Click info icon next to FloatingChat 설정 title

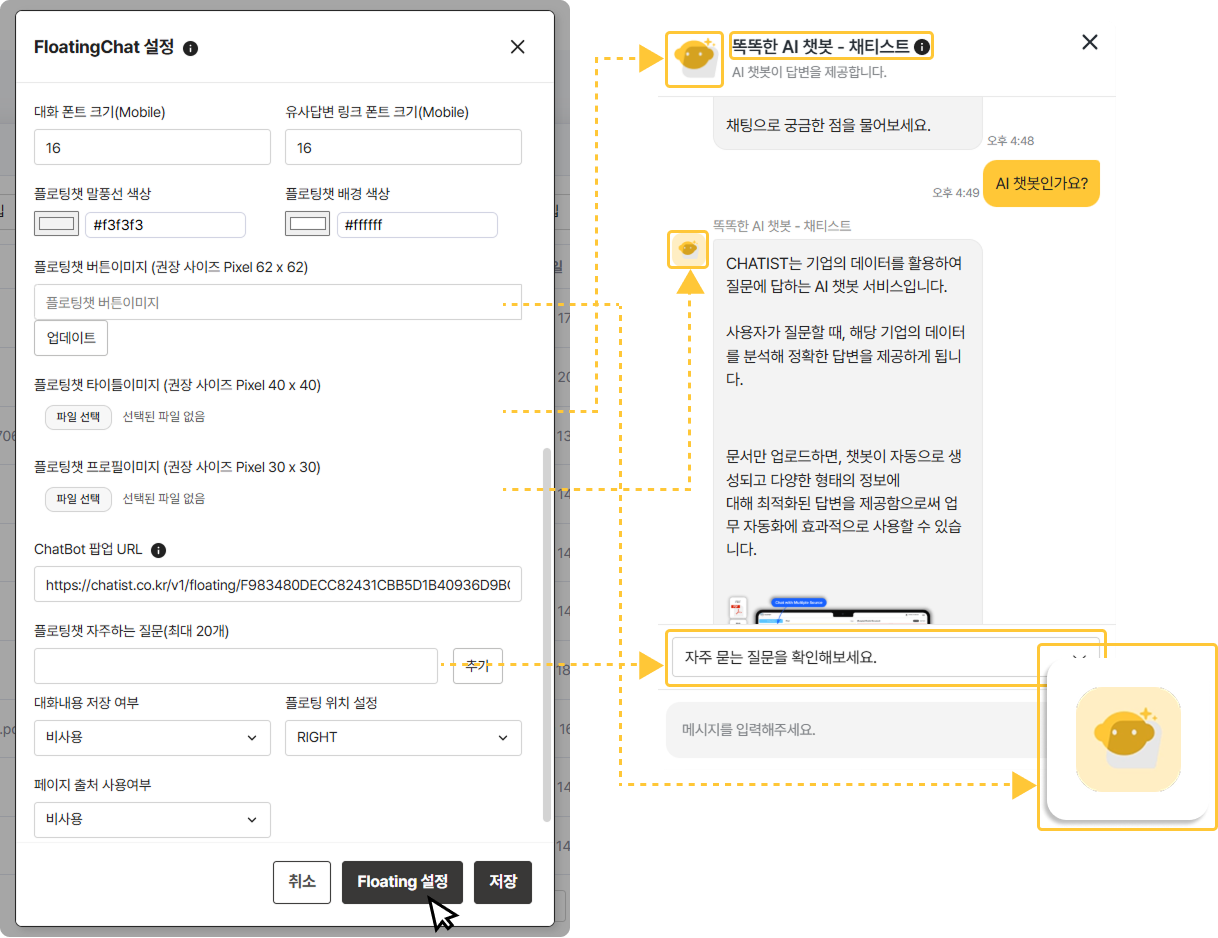(x=191, y=48)
